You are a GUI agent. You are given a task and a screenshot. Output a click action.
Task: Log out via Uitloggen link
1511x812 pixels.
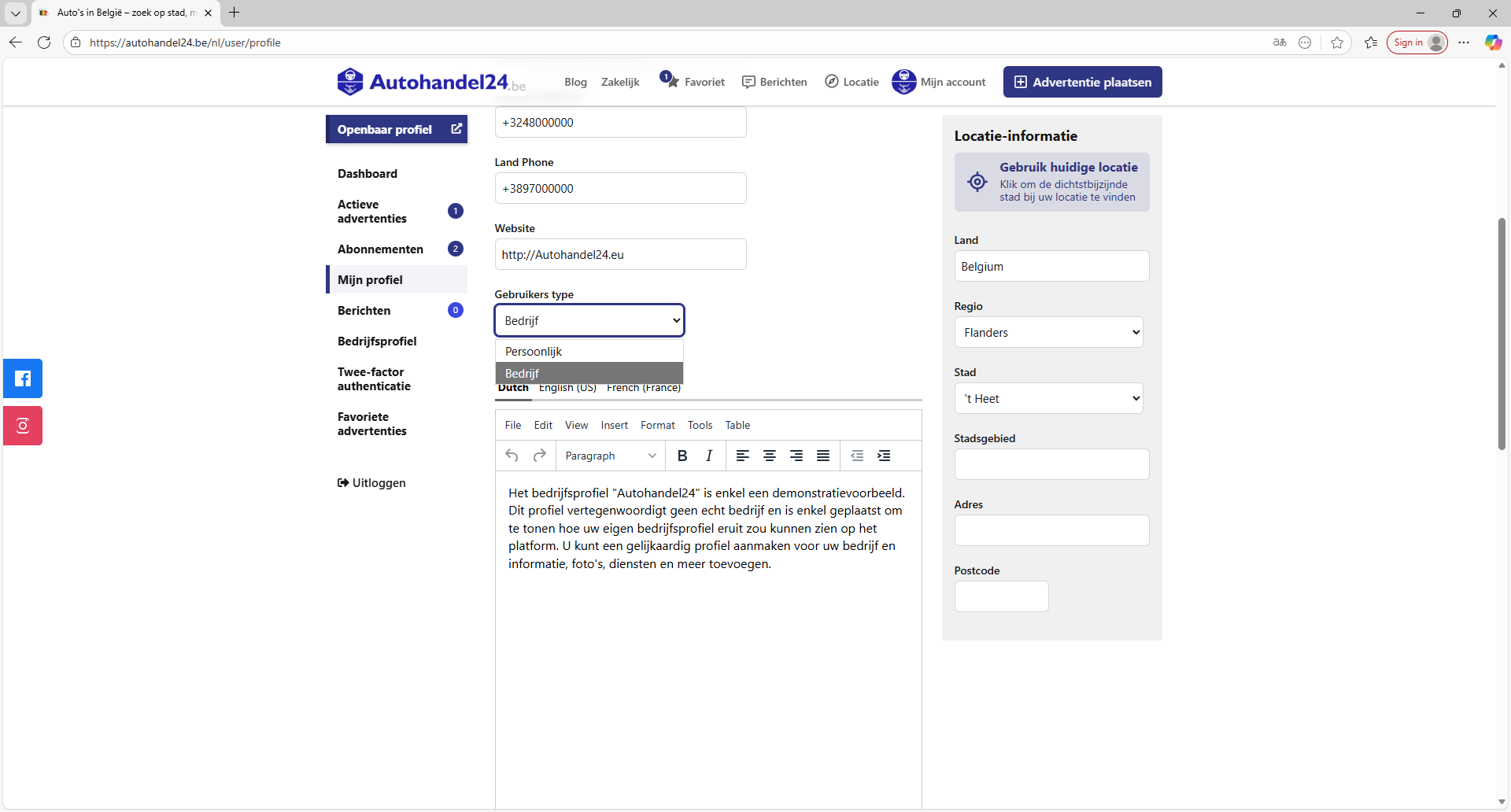[x=371, y=483]
